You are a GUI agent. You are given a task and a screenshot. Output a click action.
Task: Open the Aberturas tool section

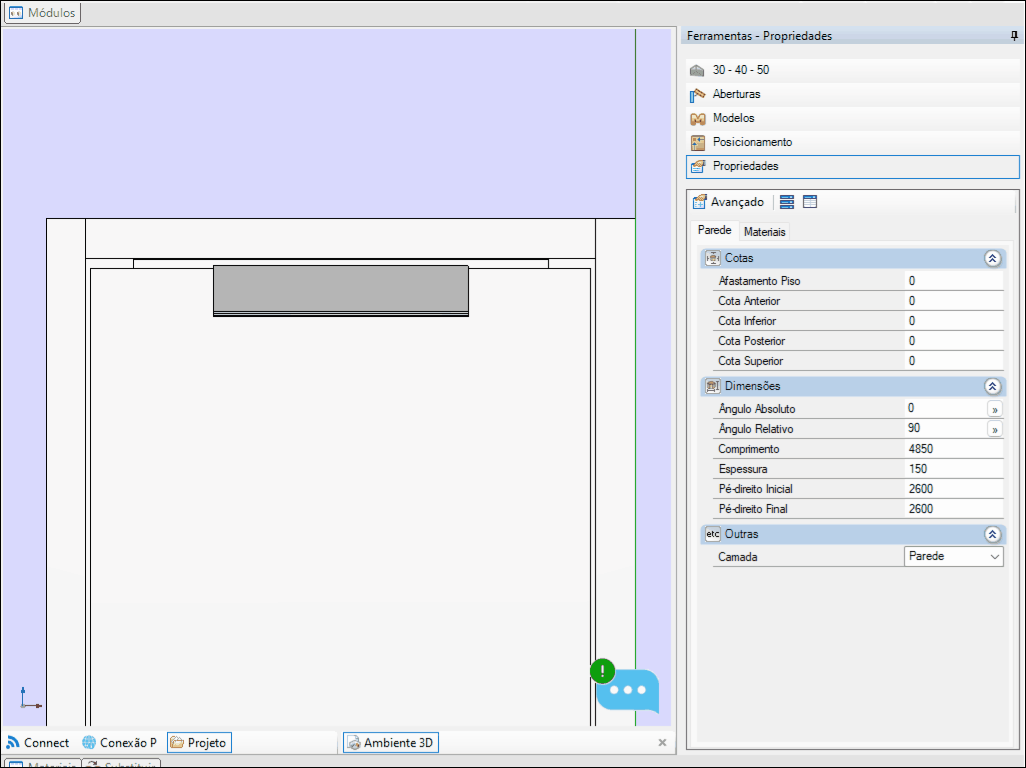[x=736, y=94]
